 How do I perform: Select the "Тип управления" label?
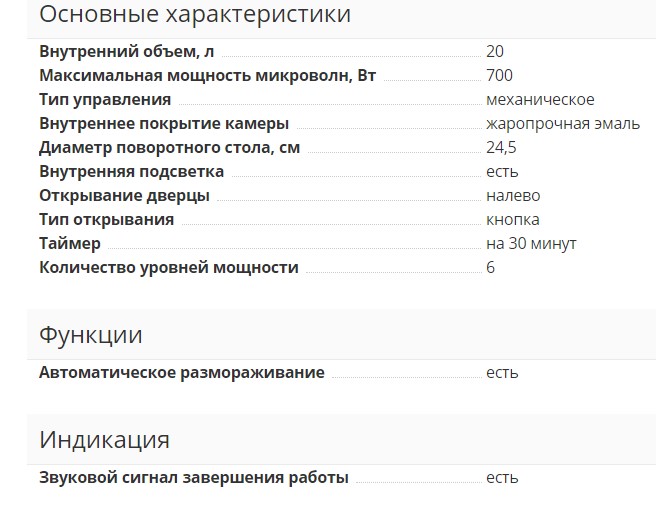click(x=105, y=100)
